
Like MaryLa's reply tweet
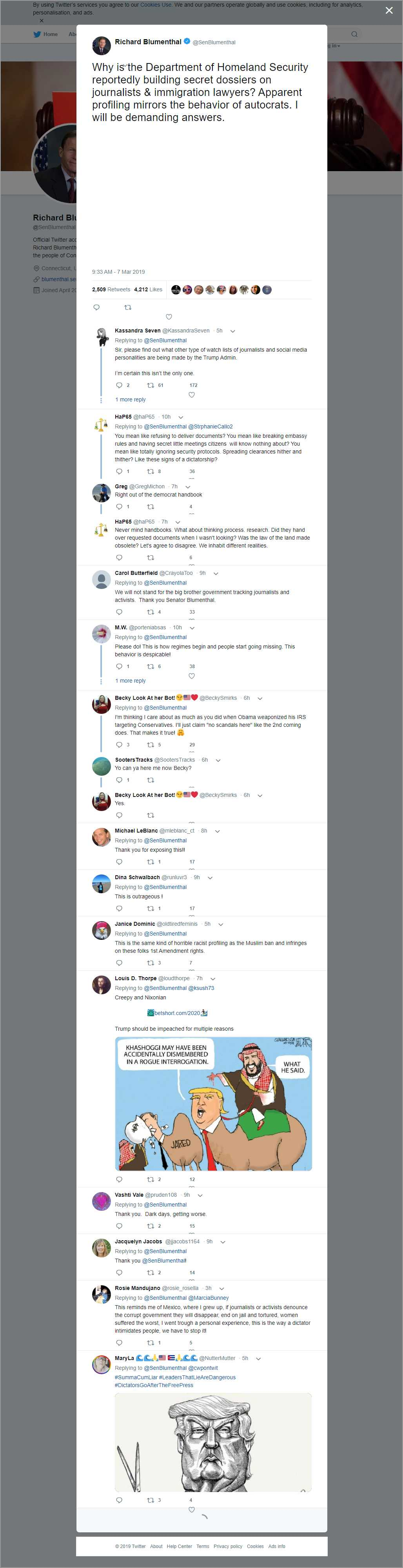tap(191, 1510)
